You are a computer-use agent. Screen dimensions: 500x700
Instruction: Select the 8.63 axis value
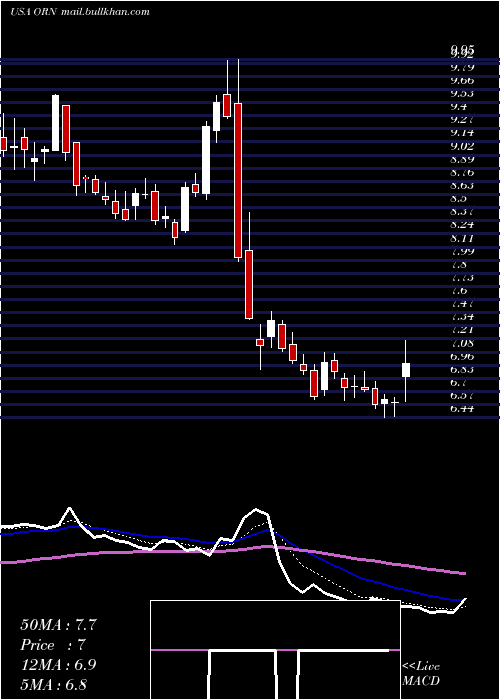tap(462, 185)
